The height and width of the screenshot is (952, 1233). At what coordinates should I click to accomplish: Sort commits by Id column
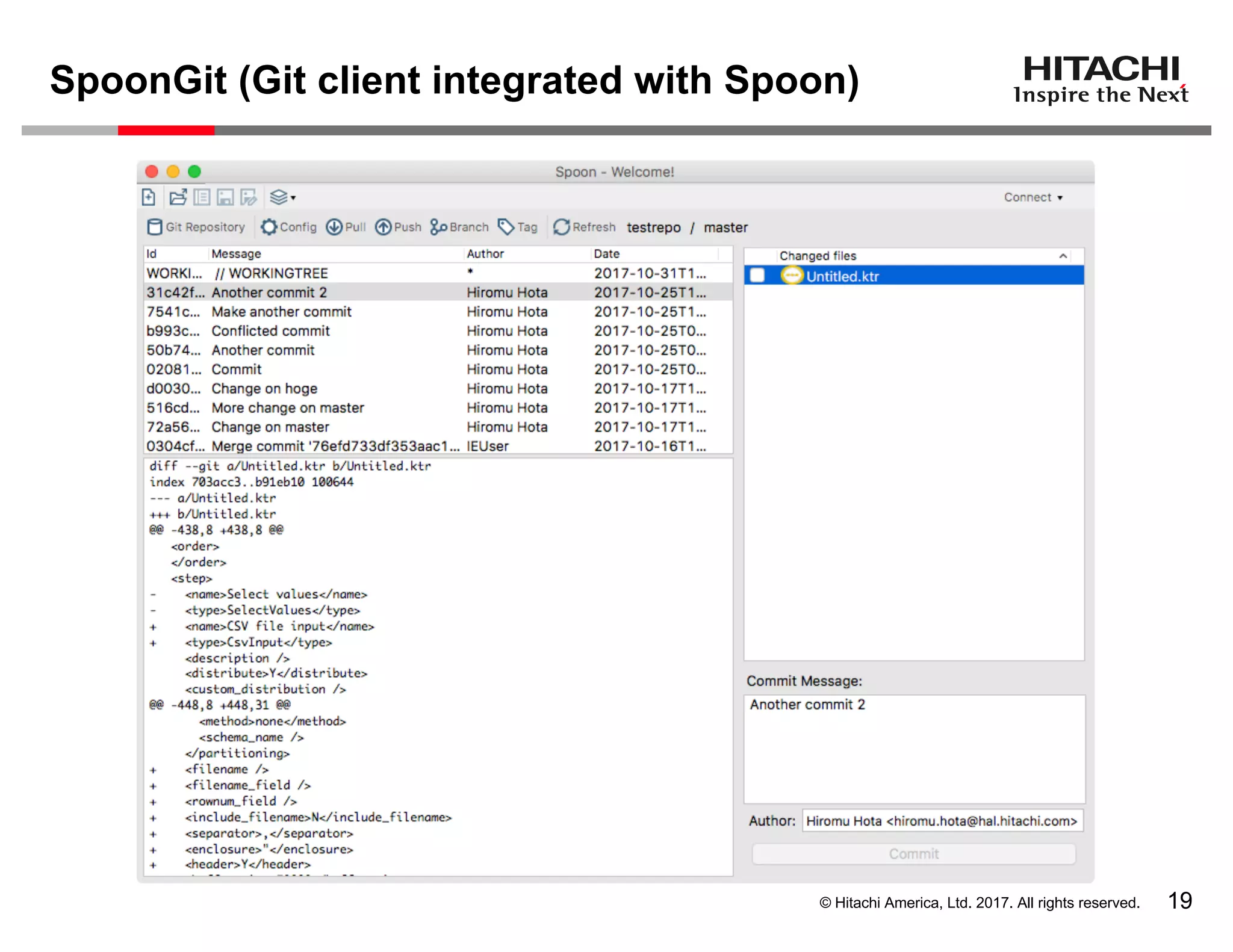point(176,254)
